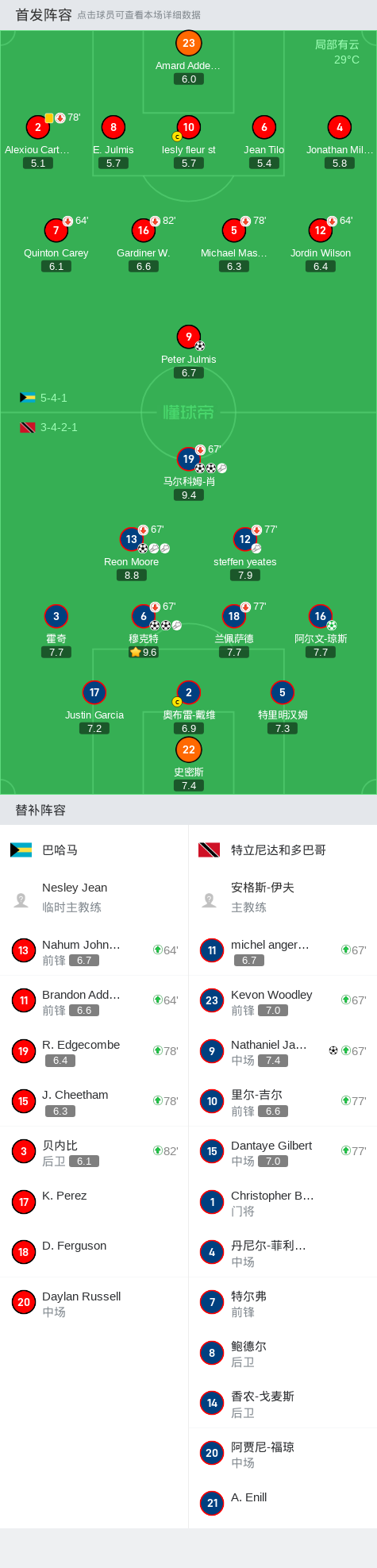Tap number 6 穆克特 player icon
Viewport: 377px width, 1568px height.
tap(144, 616)
